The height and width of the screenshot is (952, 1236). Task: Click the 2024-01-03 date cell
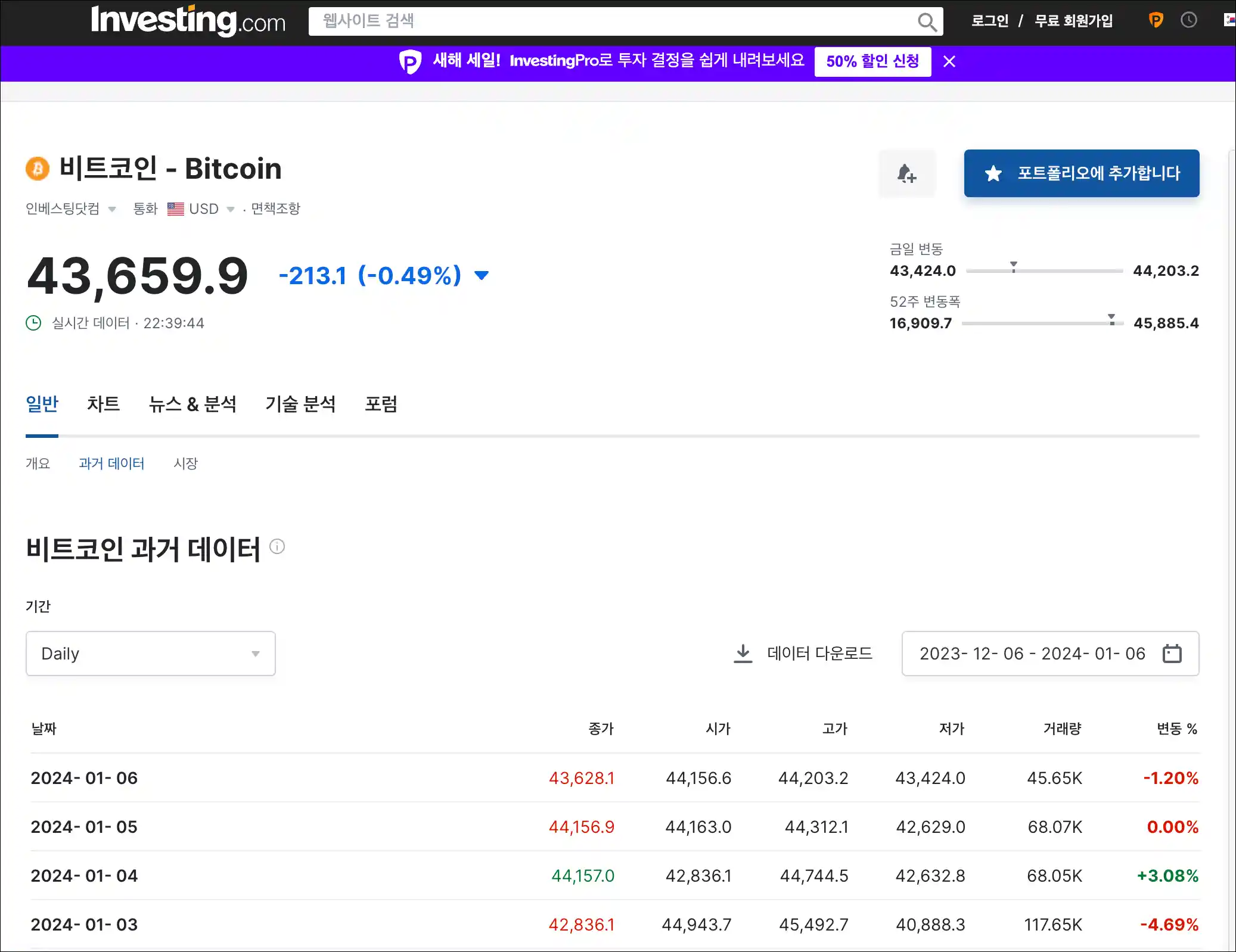84,925
